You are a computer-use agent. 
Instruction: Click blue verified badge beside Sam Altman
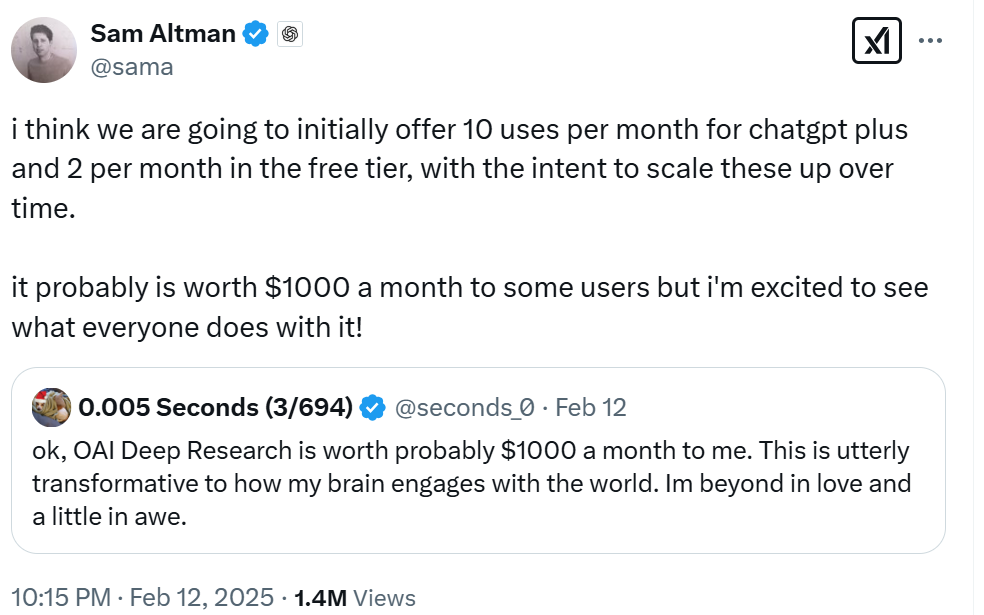(x=257, y=35)
